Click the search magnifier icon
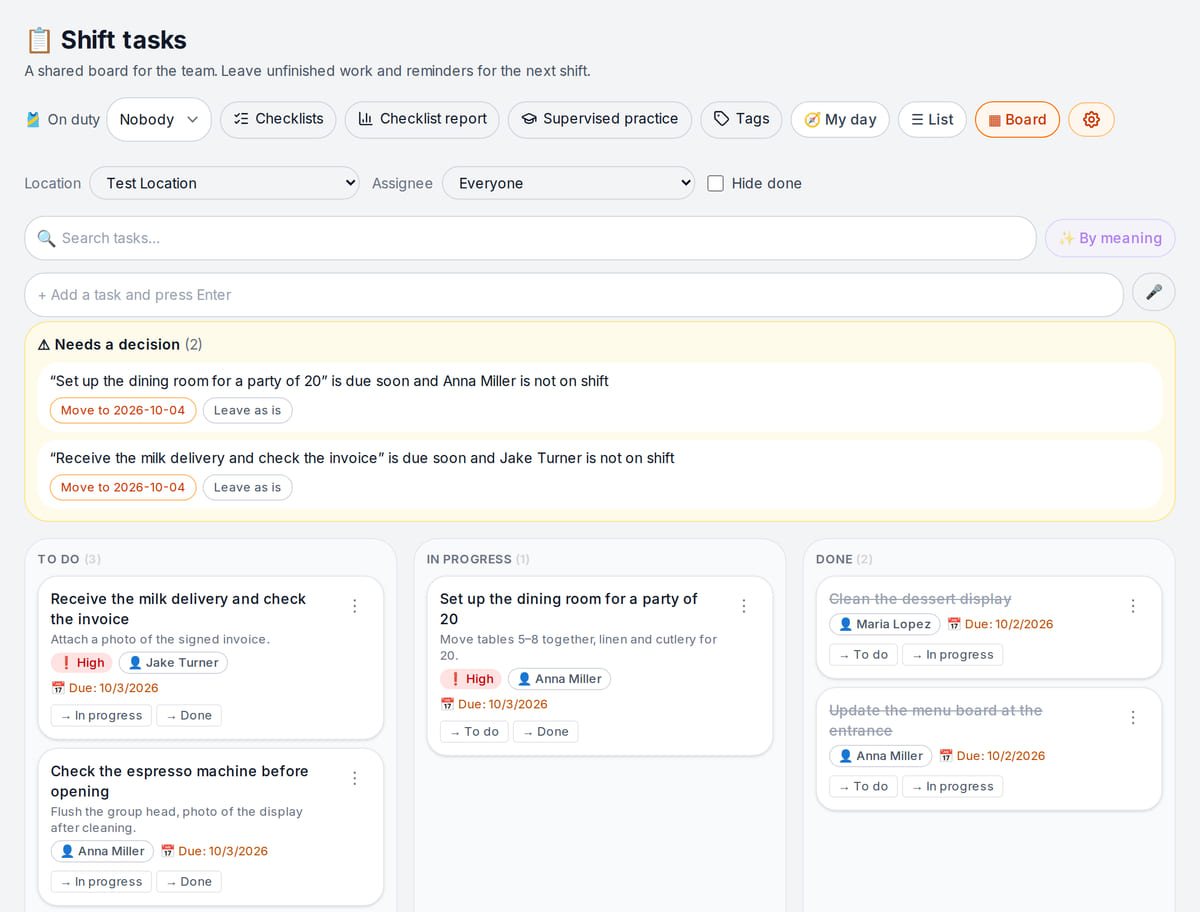 coord(46,238)
